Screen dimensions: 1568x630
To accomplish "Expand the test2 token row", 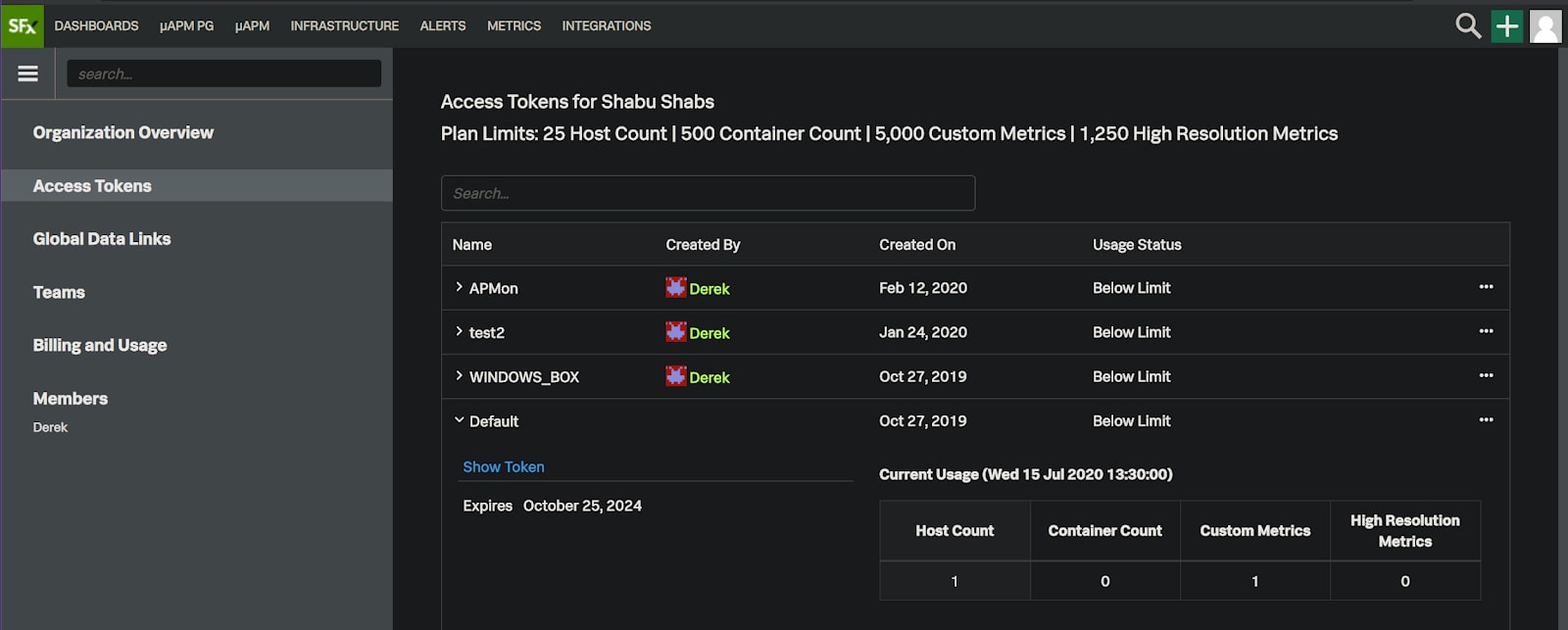I will coord(459,331).
